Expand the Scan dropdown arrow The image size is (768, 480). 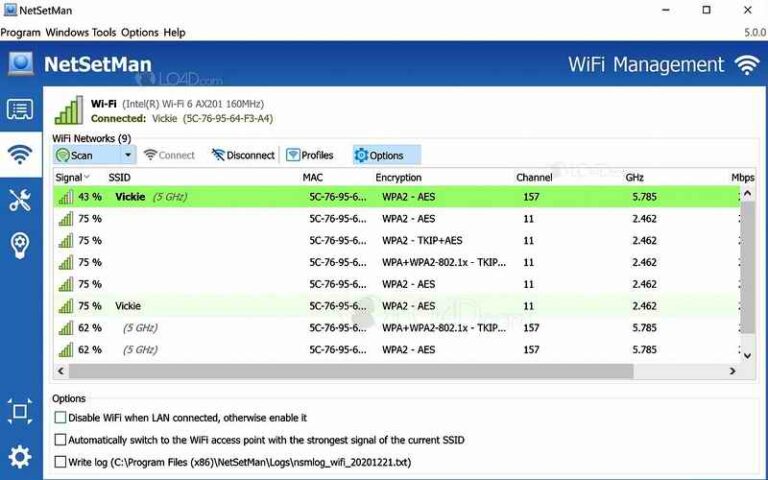click(128, 155)
